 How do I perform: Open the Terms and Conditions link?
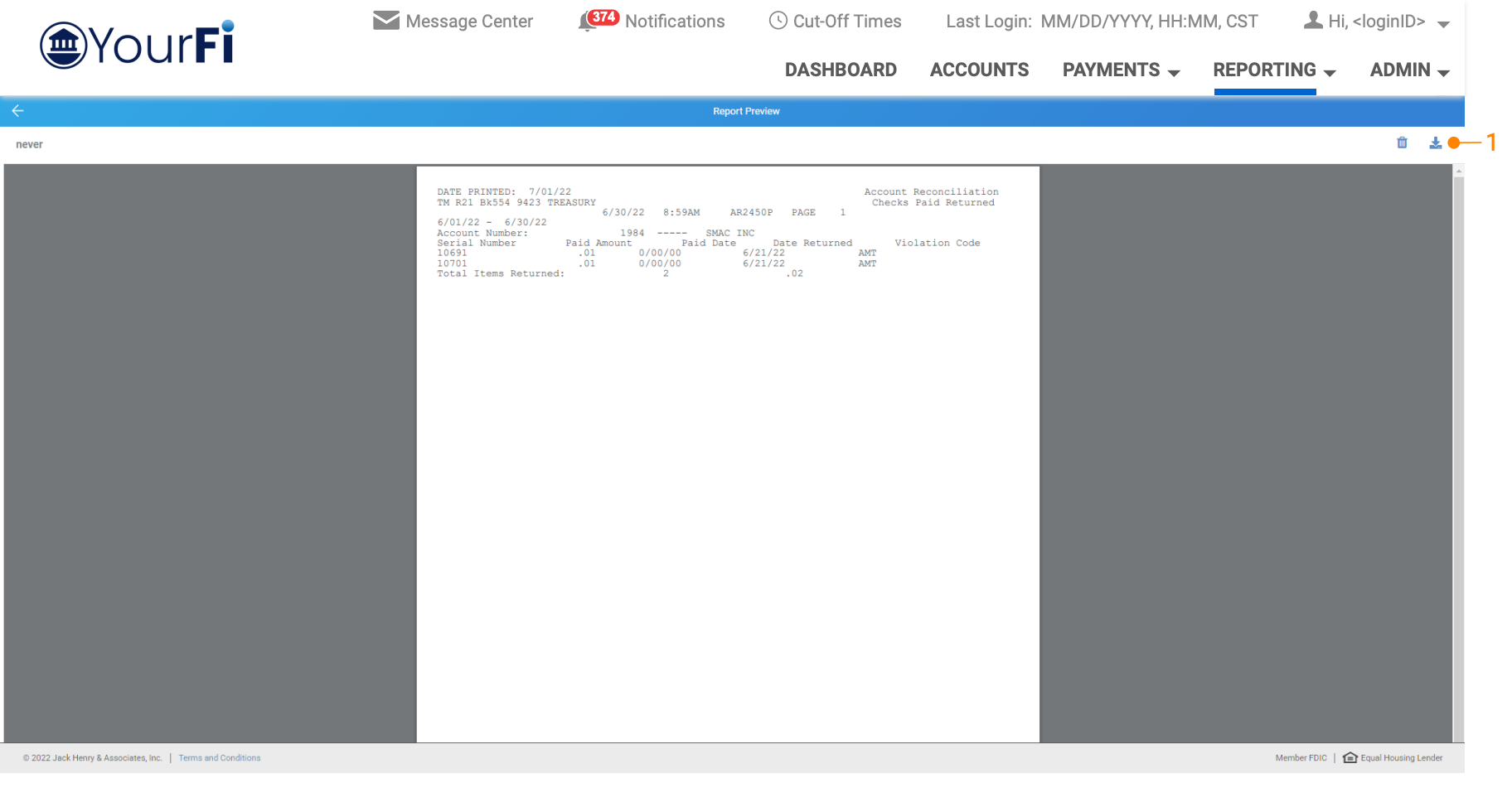(220, 758)
